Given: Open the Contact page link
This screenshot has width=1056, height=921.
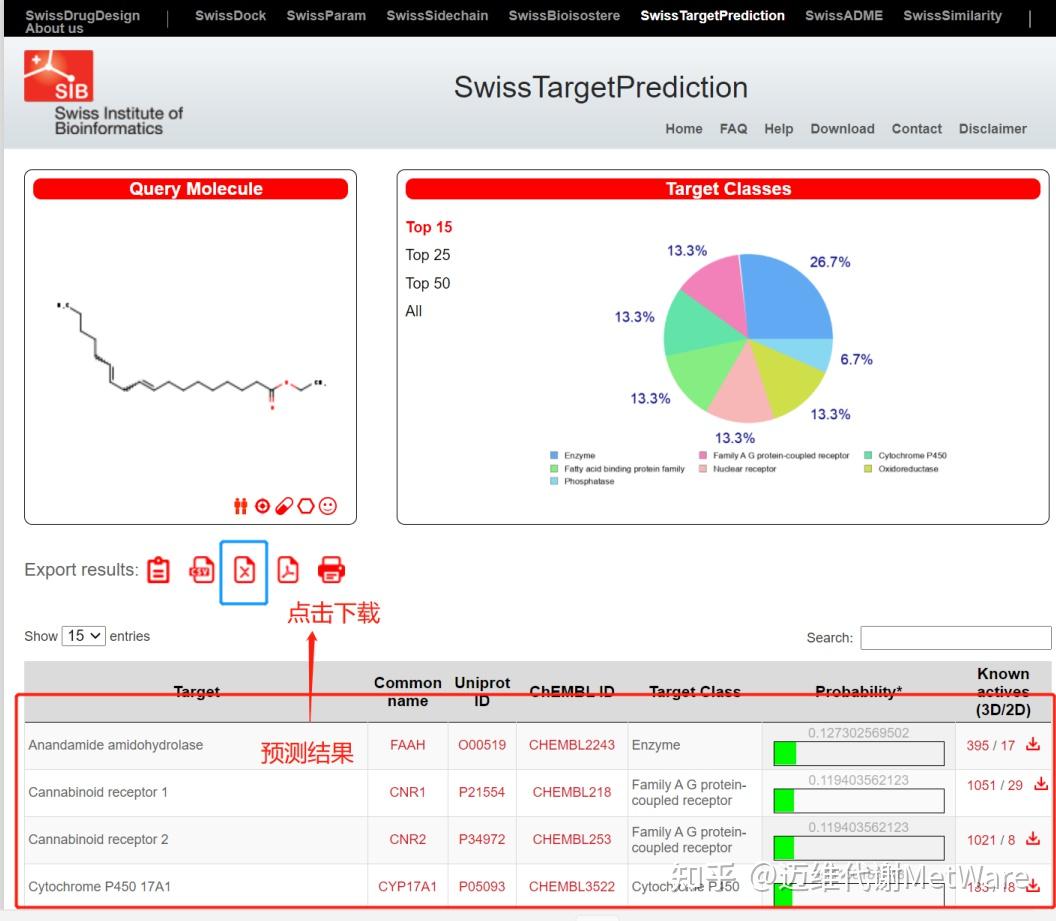Looking at the screenshot, I should [x=917, y=129].
